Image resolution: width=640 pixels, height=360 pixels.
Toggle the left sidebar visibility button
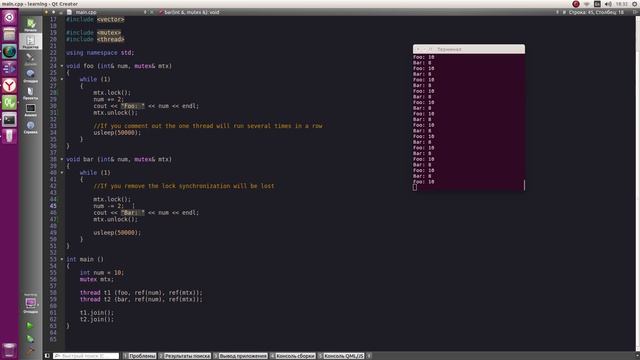(x=47, y=356)
